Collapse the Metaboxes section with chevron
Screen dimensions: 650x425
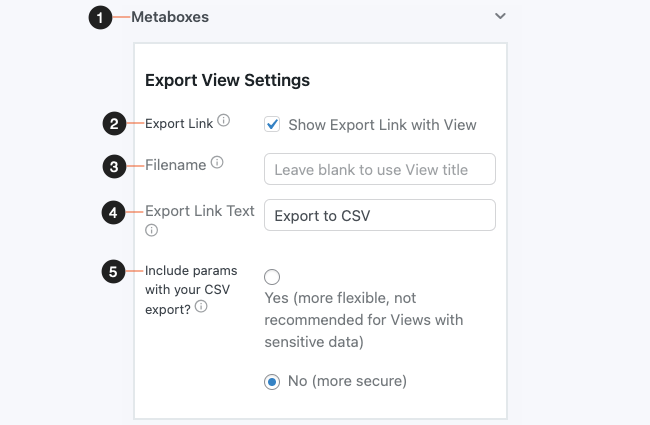[x=500, y=16]
